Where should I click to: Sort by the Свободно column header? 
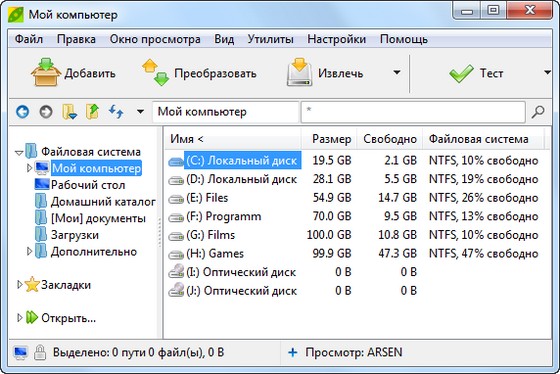pos(390,139)
